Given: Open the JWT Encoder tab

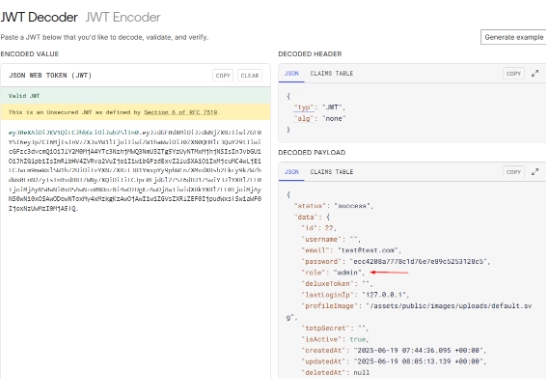Looking at the screenshot, I should pyautogui.click(x=123, y=17).
